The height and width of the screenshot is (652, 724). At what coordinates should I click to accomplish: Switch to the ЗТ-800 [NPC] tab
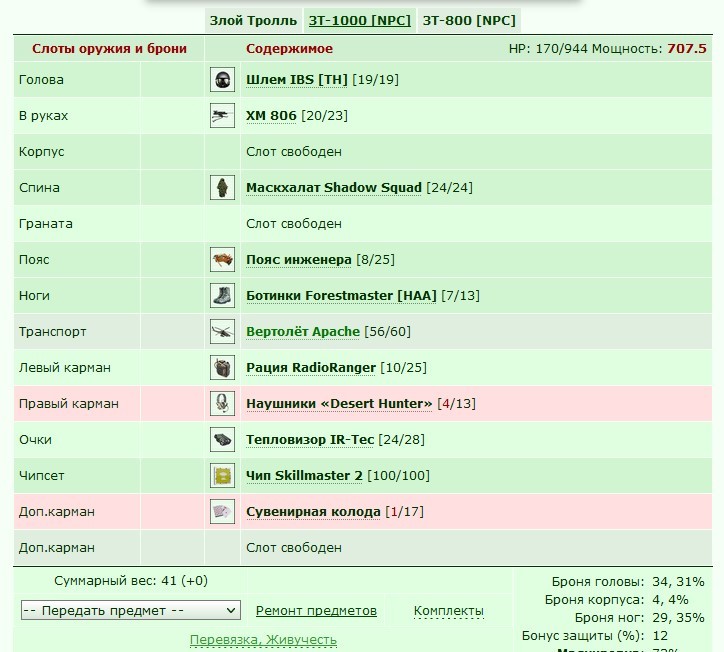[469, 21]
